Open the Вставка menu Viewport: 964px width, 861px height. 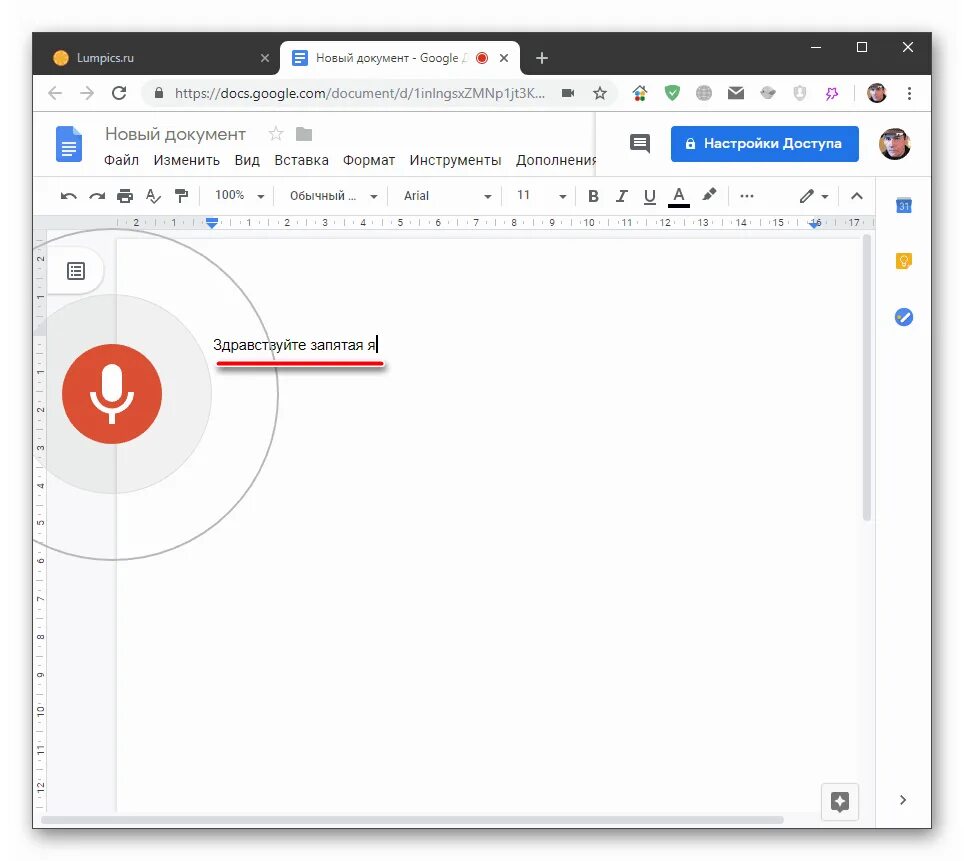tap(301, 161)
